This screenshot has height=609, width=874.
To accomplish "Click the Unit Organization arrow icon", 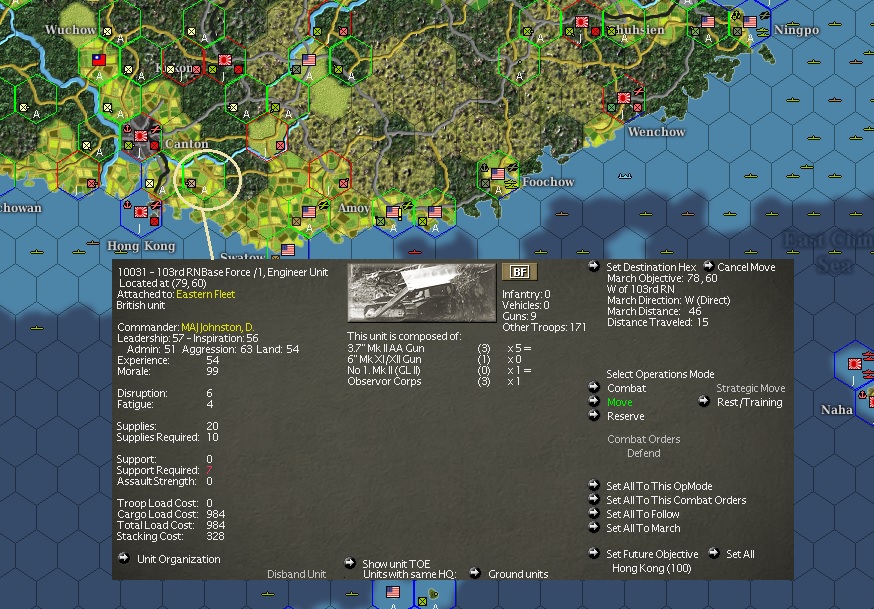I will coord(126,559).
